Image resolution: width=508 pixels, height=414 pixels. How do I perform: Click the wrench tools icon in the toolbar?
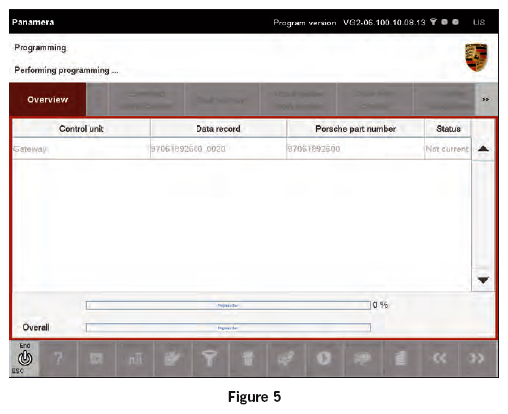pyautogui.click(x=286, y=359)
